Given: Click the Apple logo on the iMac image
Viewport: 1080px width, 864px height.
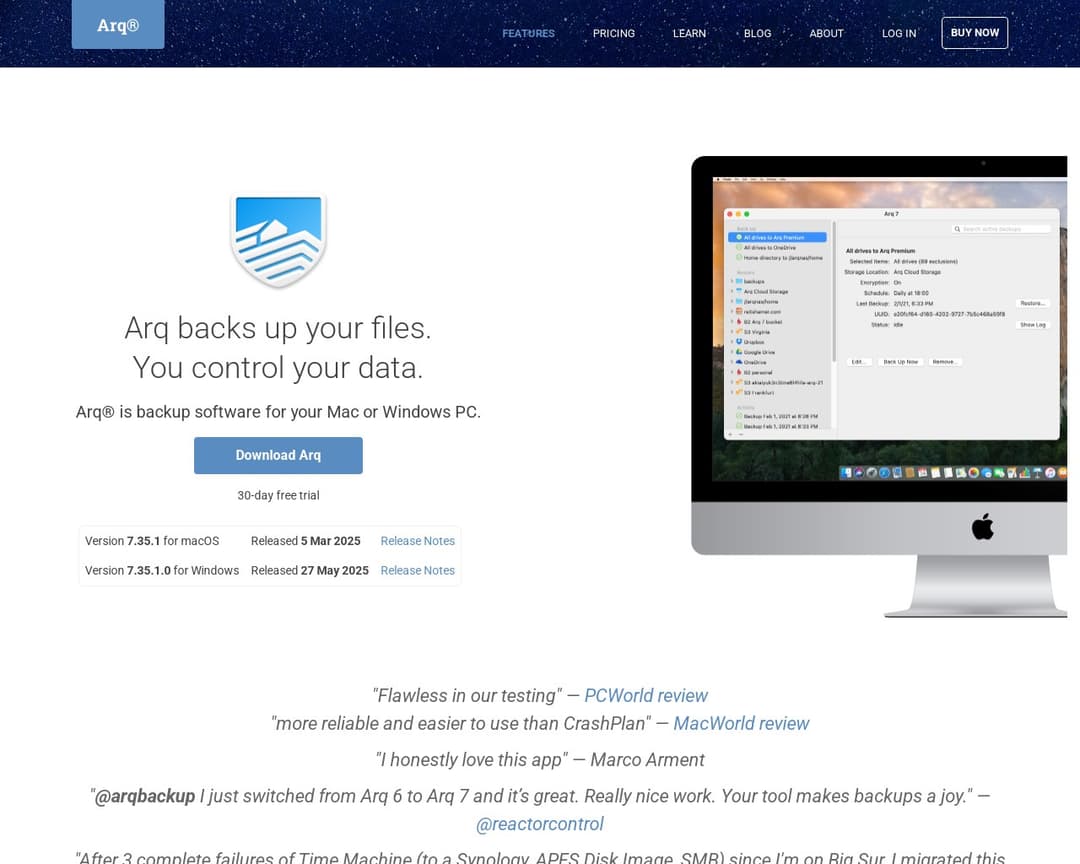Looking at the screenshot, I should (983, 527).
